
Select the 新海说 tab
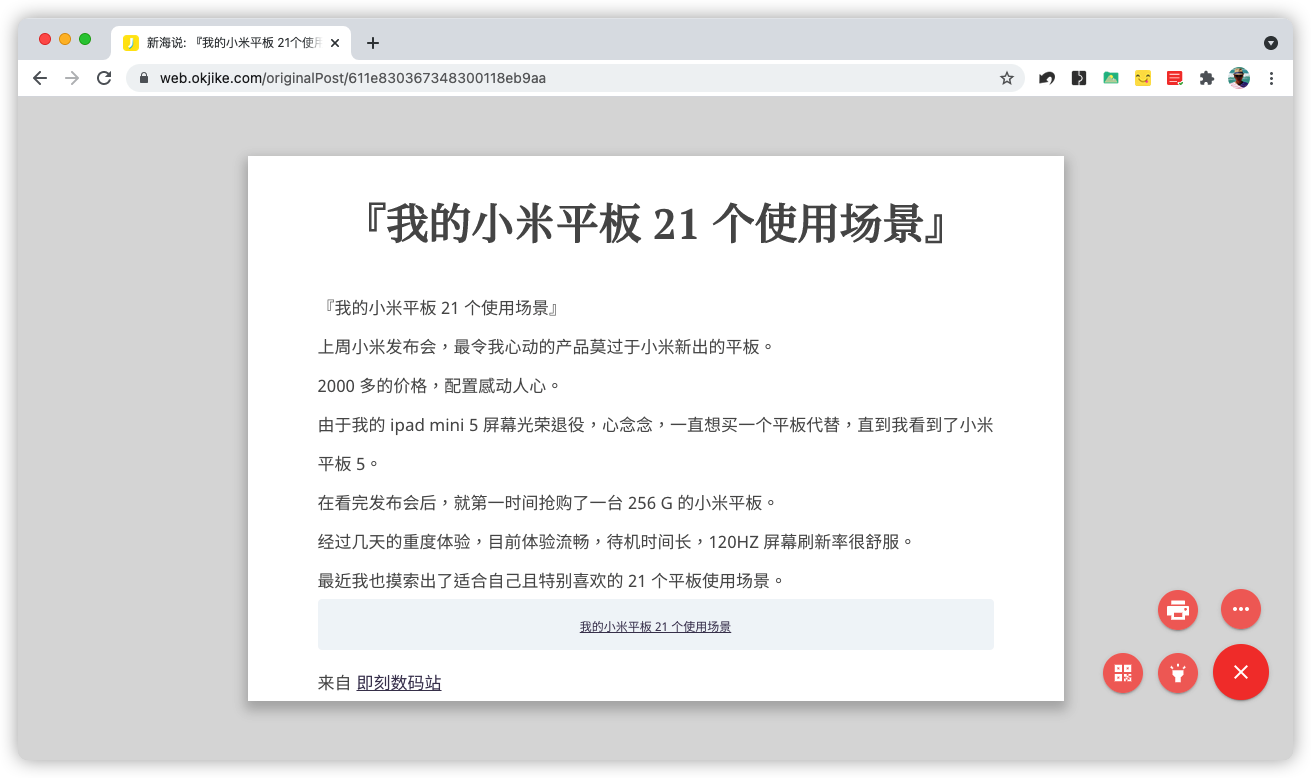[231, 43]
